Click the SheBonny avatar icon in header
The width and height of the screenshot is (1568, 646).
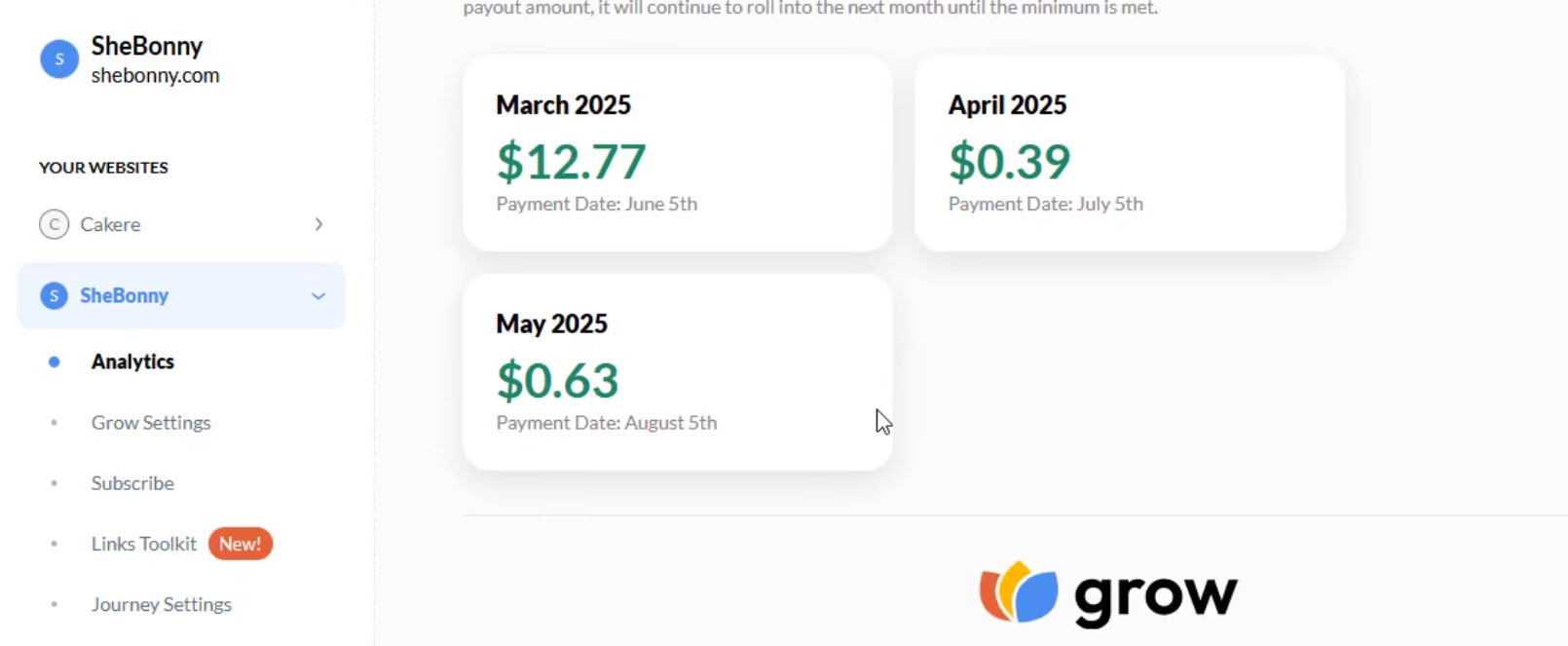click(x=59, y=59)
